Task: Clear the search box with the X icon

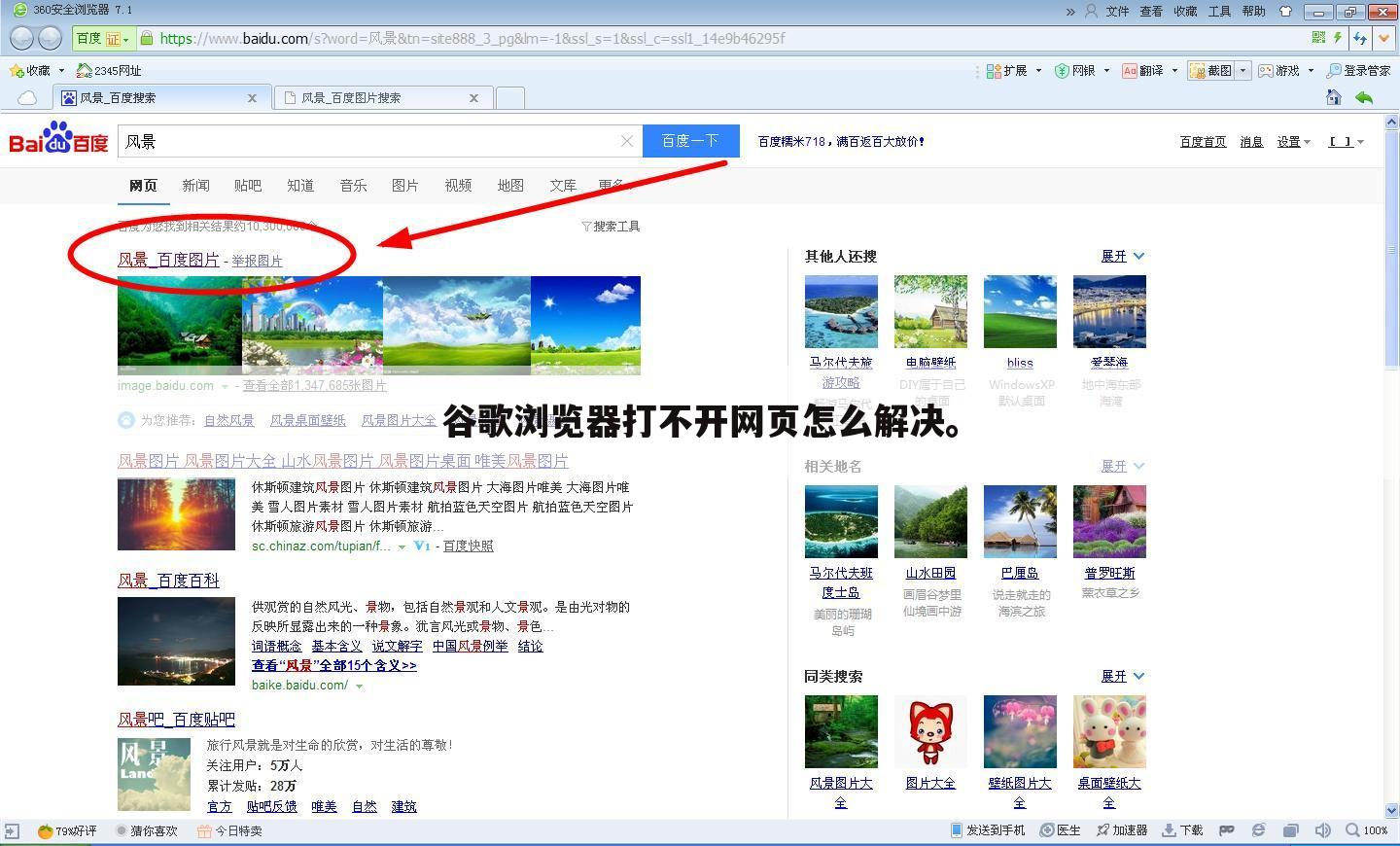Action: [x=627, y=141]
